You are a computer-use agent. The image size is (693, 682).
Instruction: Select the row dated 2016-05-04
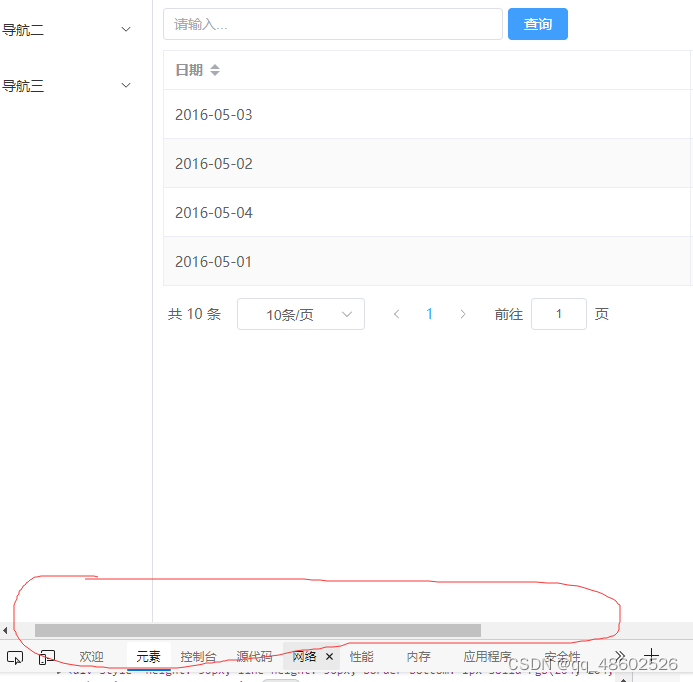click(426, 213)
